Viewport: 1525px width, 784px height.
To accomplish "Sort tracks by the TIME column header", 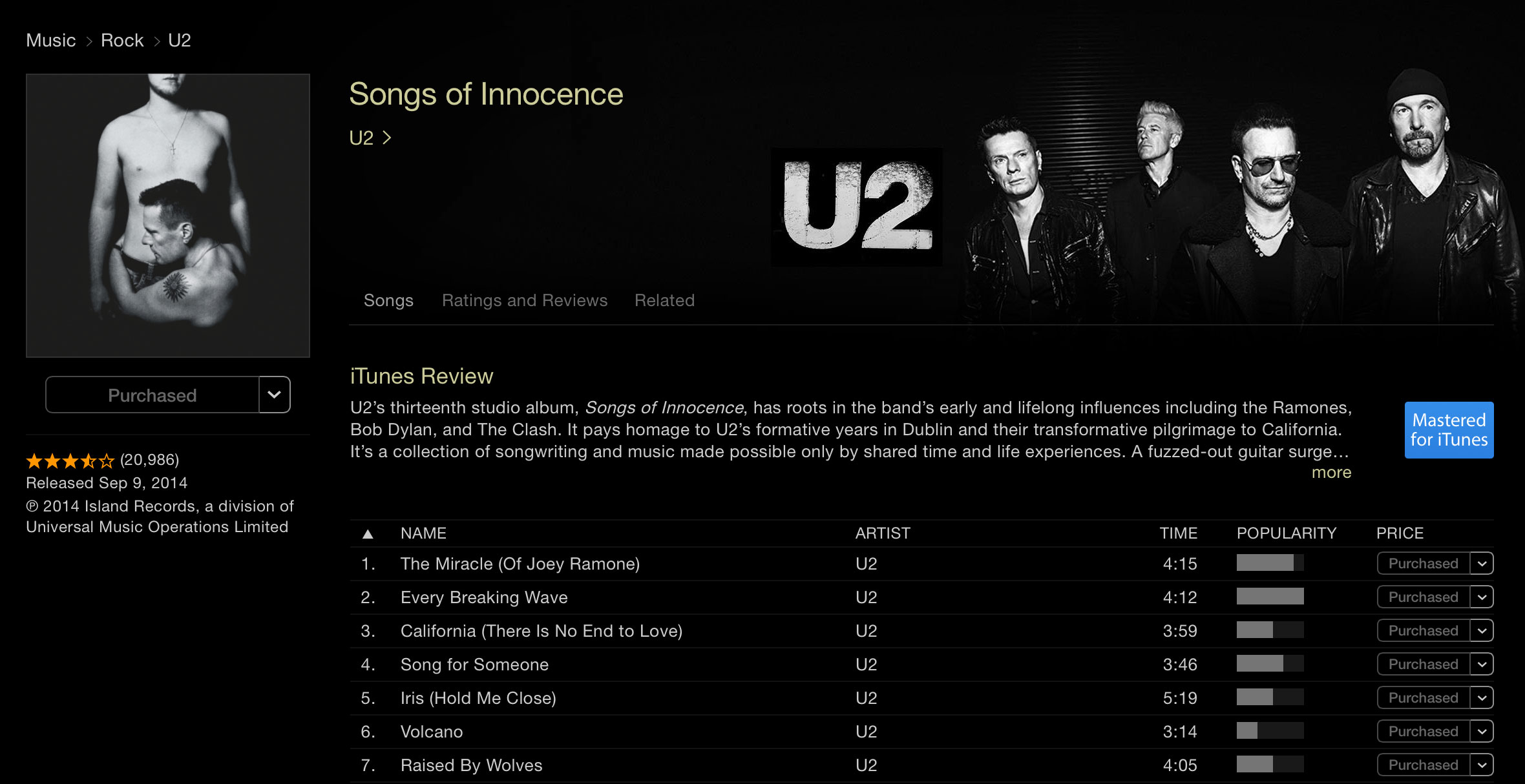I will pyautogui.click(x=1178, y=533).
